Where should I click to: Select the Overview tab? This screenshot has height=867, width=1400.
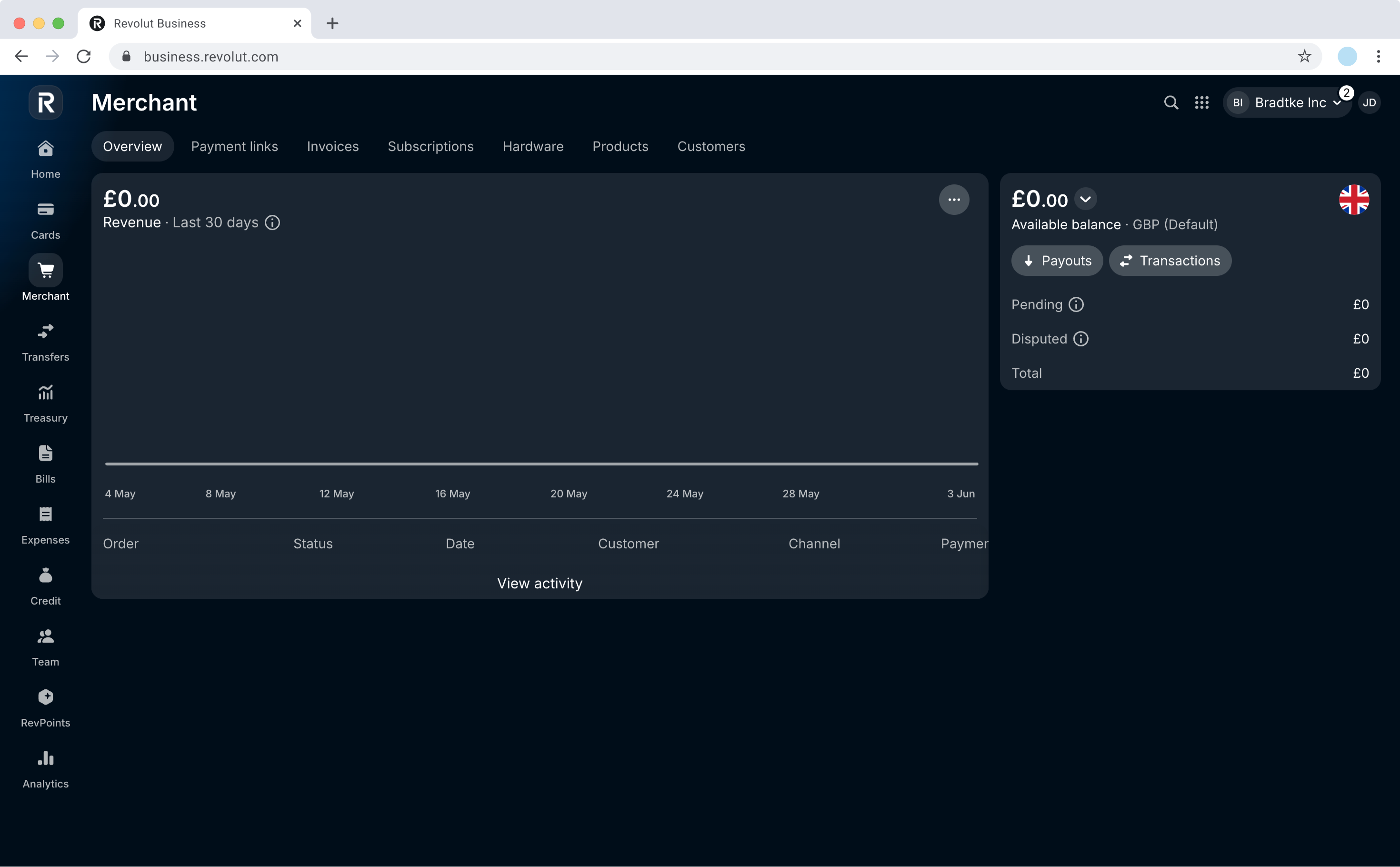point(132,146)
